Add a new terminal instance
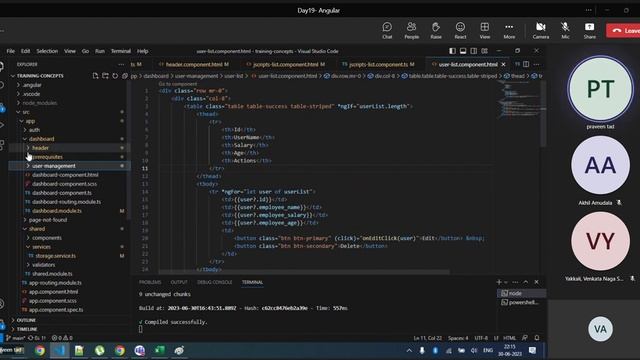Screen dimensions: 640x360 (499, 282)
